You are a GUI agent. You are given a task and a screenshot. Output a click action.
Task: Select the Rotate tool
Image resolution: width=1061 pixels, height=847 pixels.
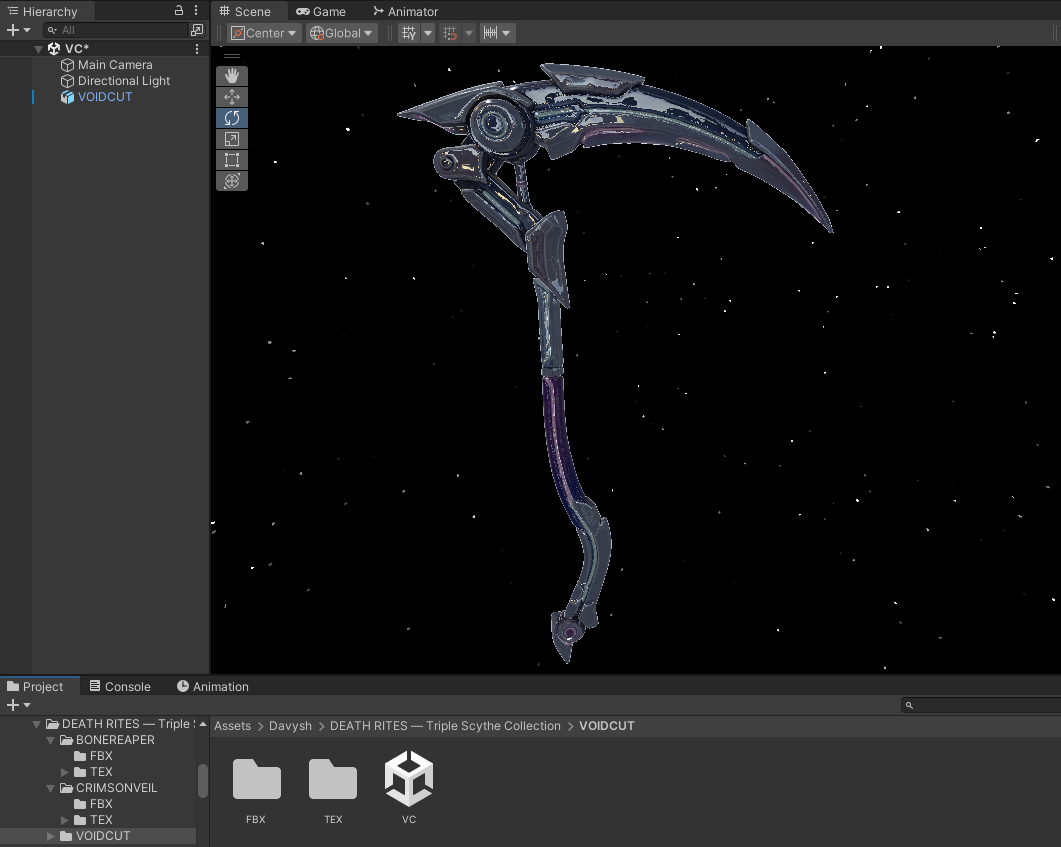click(x=231, y=118)
